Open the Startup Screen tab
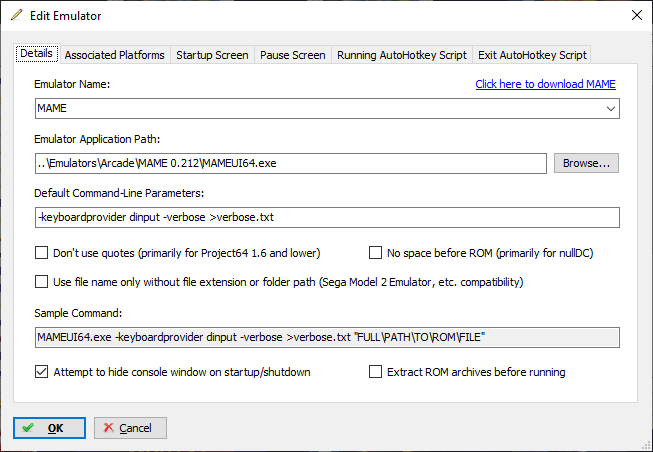 tap(212, 55)
